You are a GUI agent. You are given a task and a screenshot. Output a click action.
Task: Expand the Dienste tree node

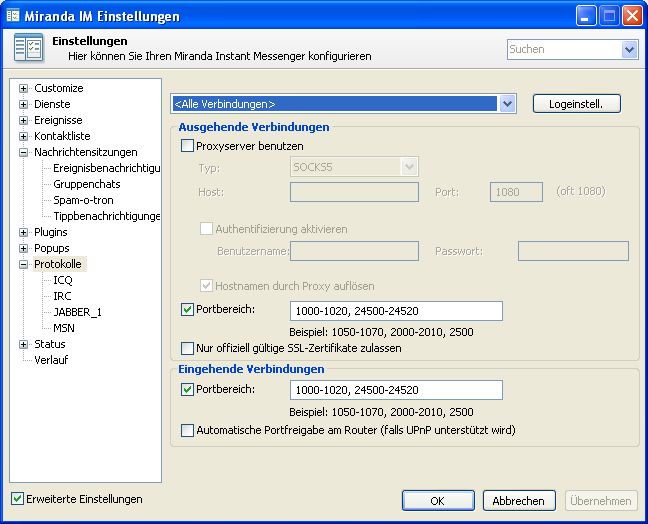coord(24,105)
